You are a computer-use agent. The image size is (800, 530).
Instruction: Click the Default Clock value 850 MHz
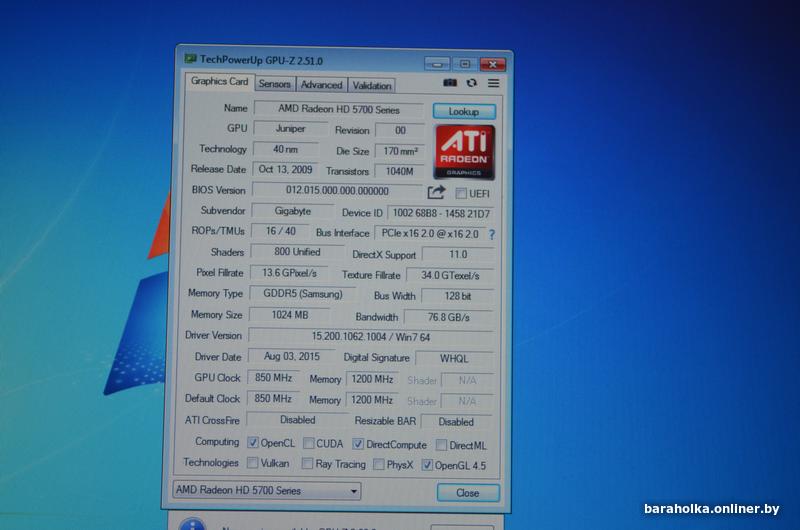273,398
